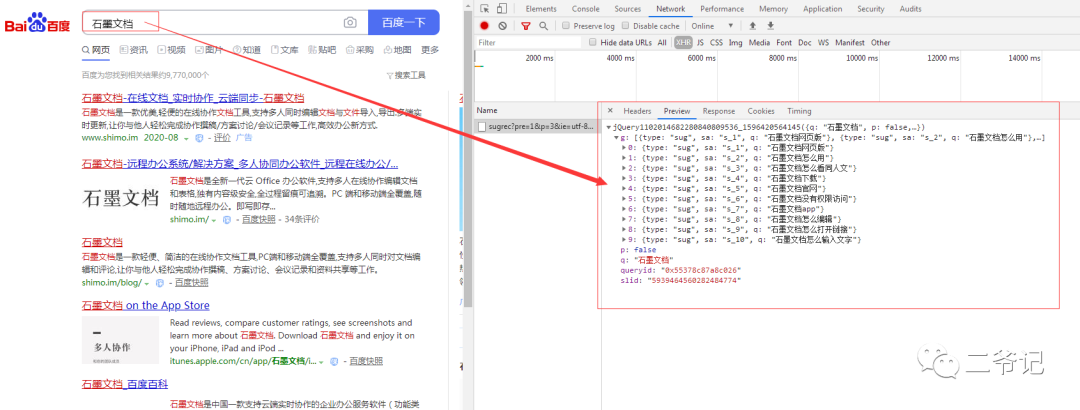Open the Online throttling dropdown
1080x410 pixels.
pos(712,25)
